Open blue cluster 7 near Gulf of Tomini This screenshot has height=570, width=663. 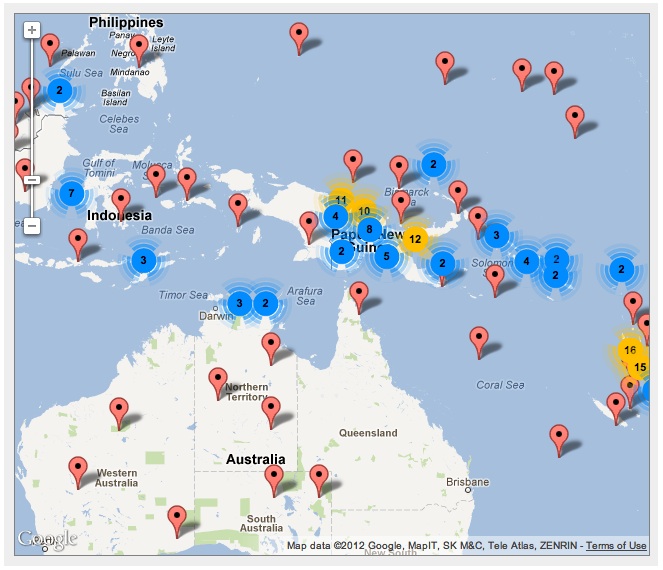pos(71,193)
